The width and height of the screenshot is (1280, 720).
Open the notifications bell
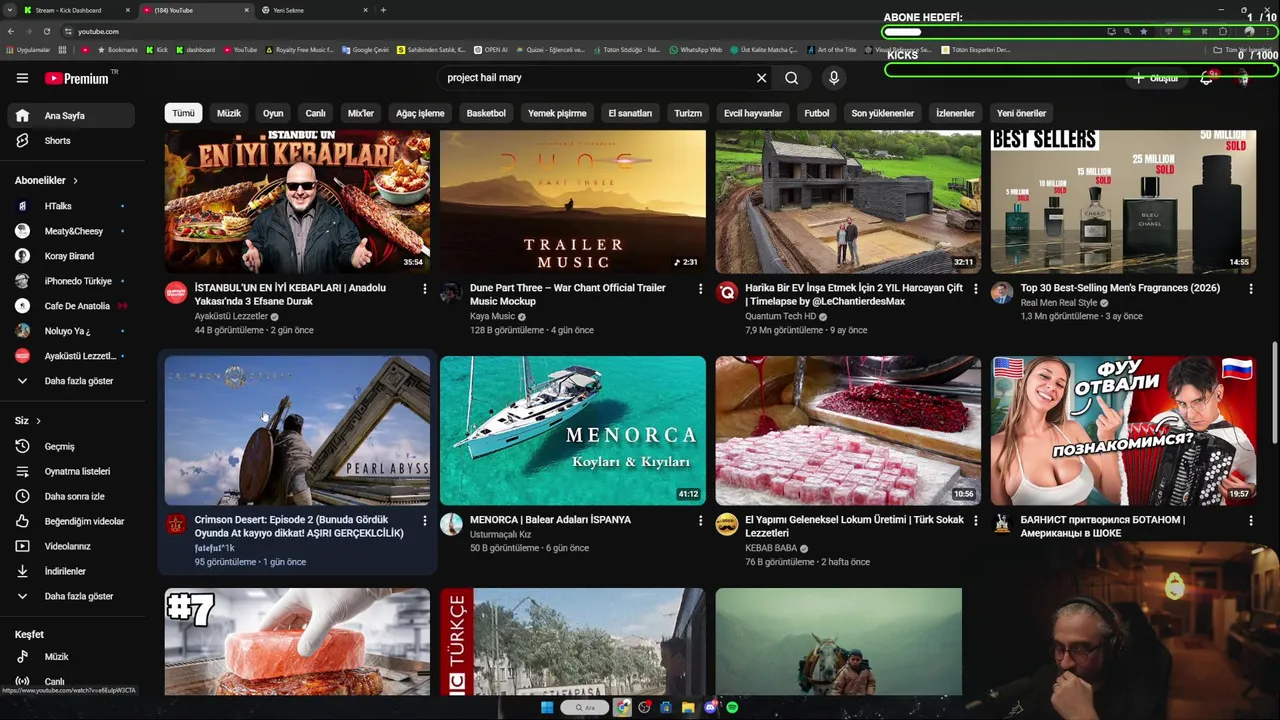coord(1207,78)
